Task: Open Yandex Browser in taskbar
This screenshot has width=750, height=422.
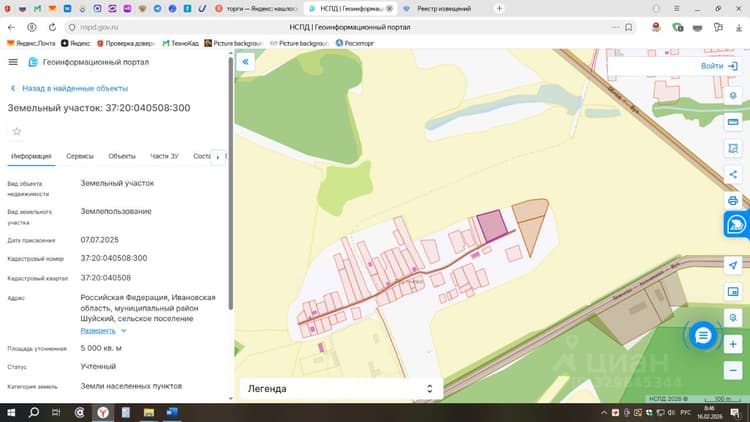Action: (103, 412)
